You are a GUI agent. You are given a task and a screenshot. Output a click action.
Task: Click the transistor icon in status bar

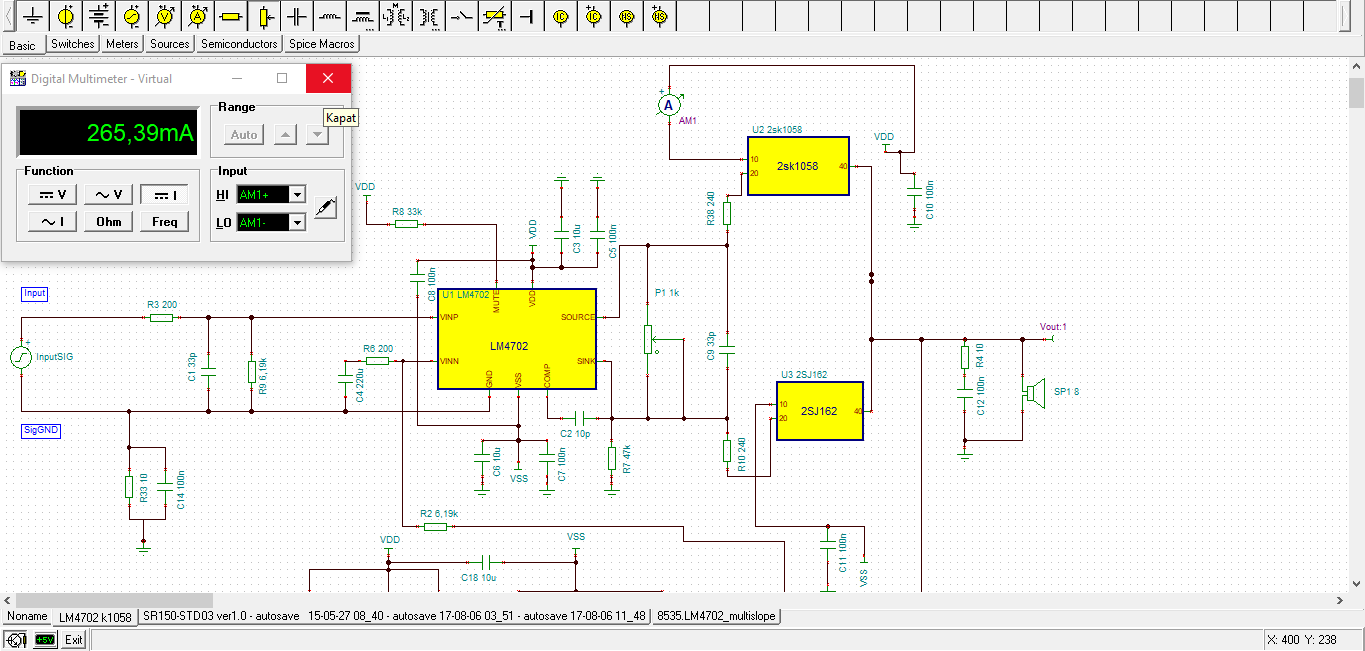tap(16, 640)
